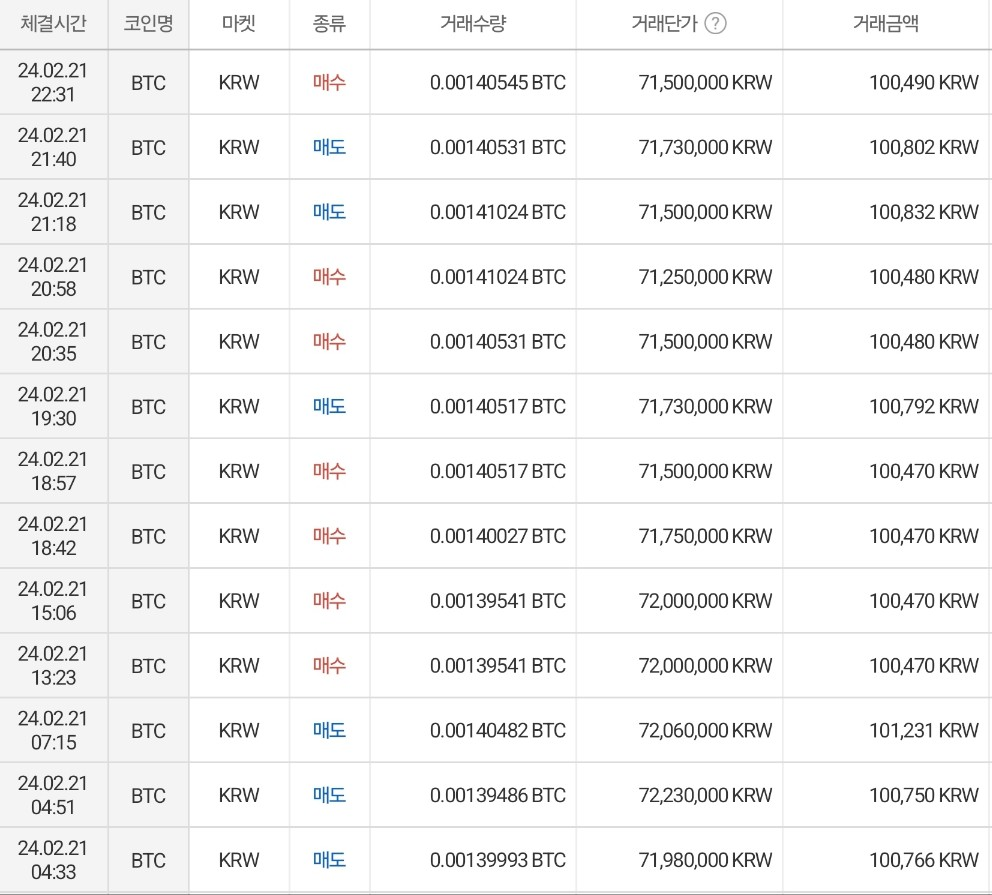Click the help icon next to 거래단가
The image size is (992, 895).
(715, 23)
